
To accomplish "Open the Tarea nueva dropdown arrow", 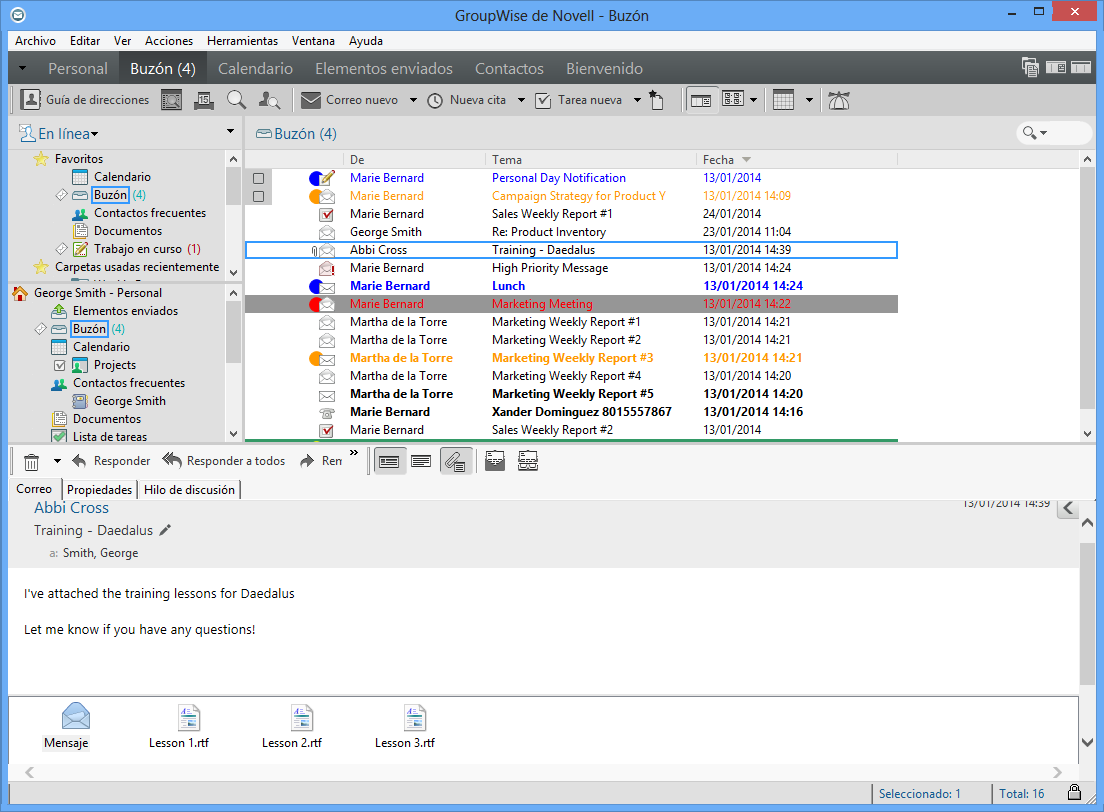I will click(637, 100).
